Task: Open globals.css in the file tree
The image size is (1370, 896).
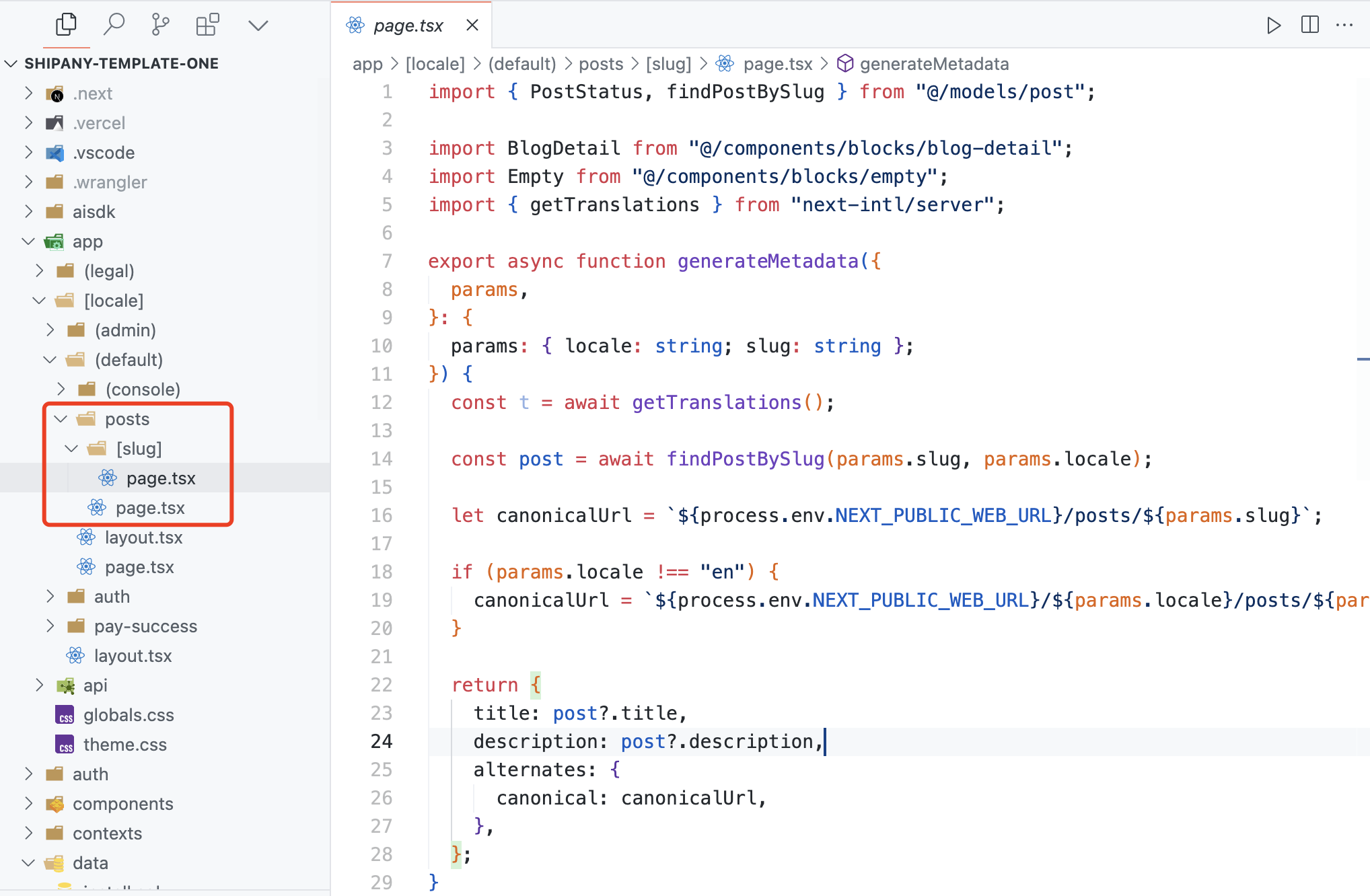Action: (129, 715)
